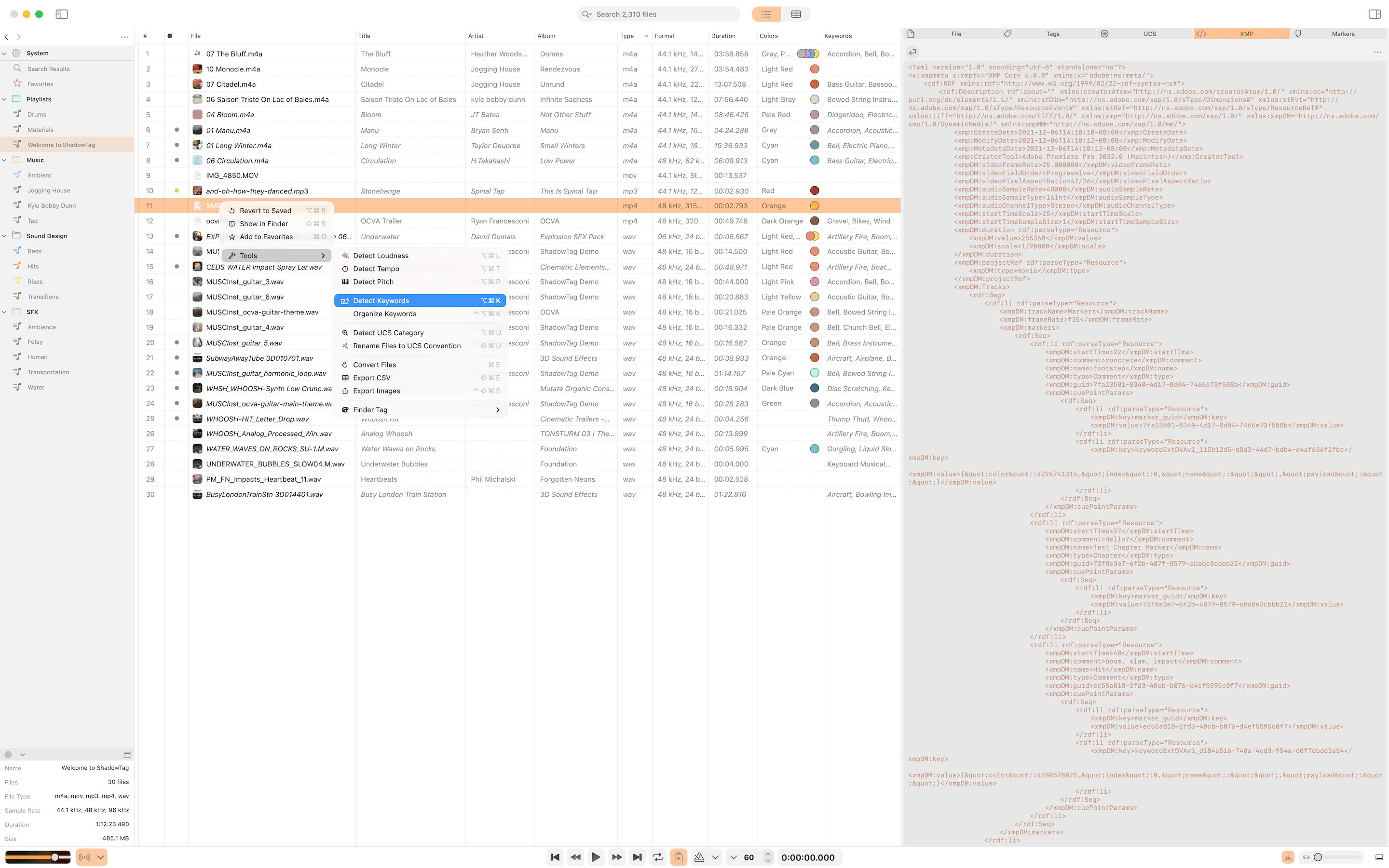The image size is (1389, 868).
Task: Click Export CSV option
Action: tap(372, 377)
